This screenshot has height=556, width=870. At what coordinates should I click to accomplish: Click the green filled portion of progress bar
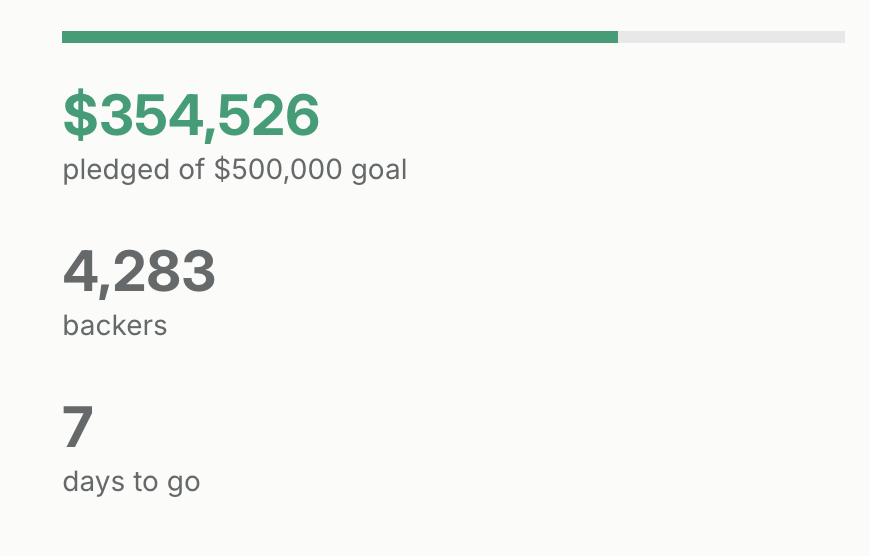pos(340,37)
